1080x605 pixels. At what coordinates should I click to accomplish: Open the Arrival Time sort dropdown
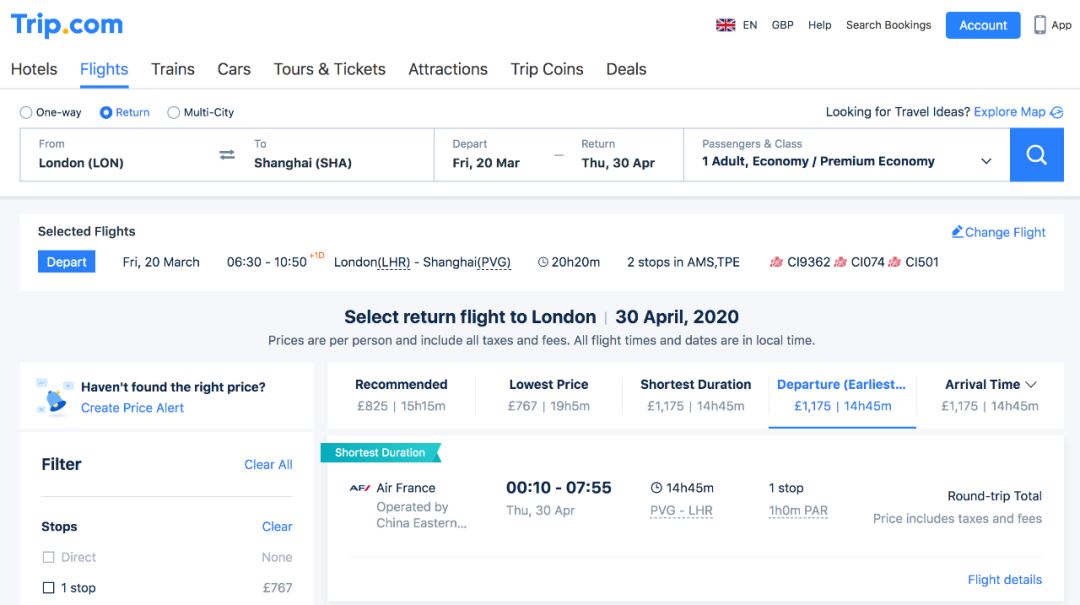[1031, 385]
